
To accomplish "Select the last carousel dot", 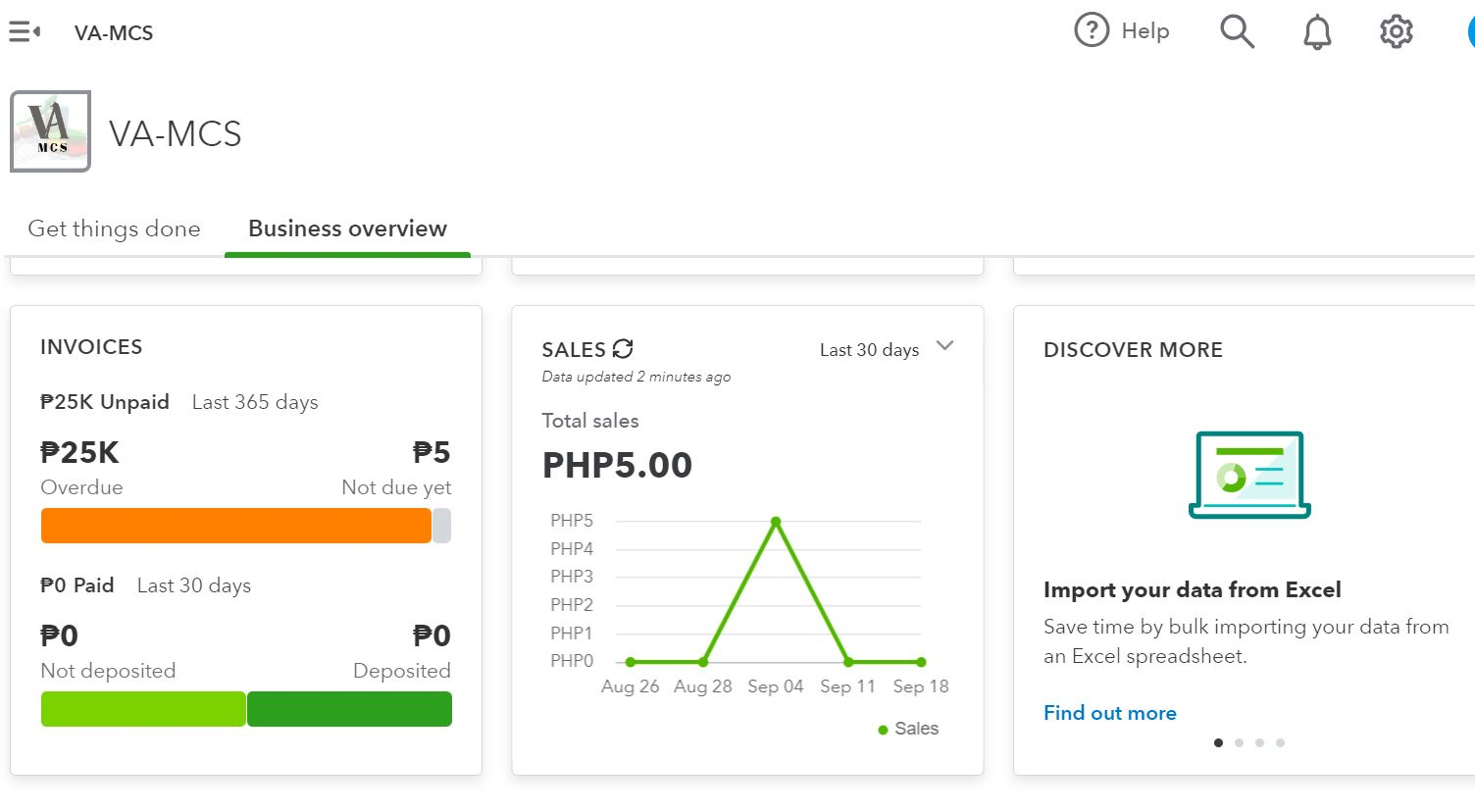I will coord(1280,742).
